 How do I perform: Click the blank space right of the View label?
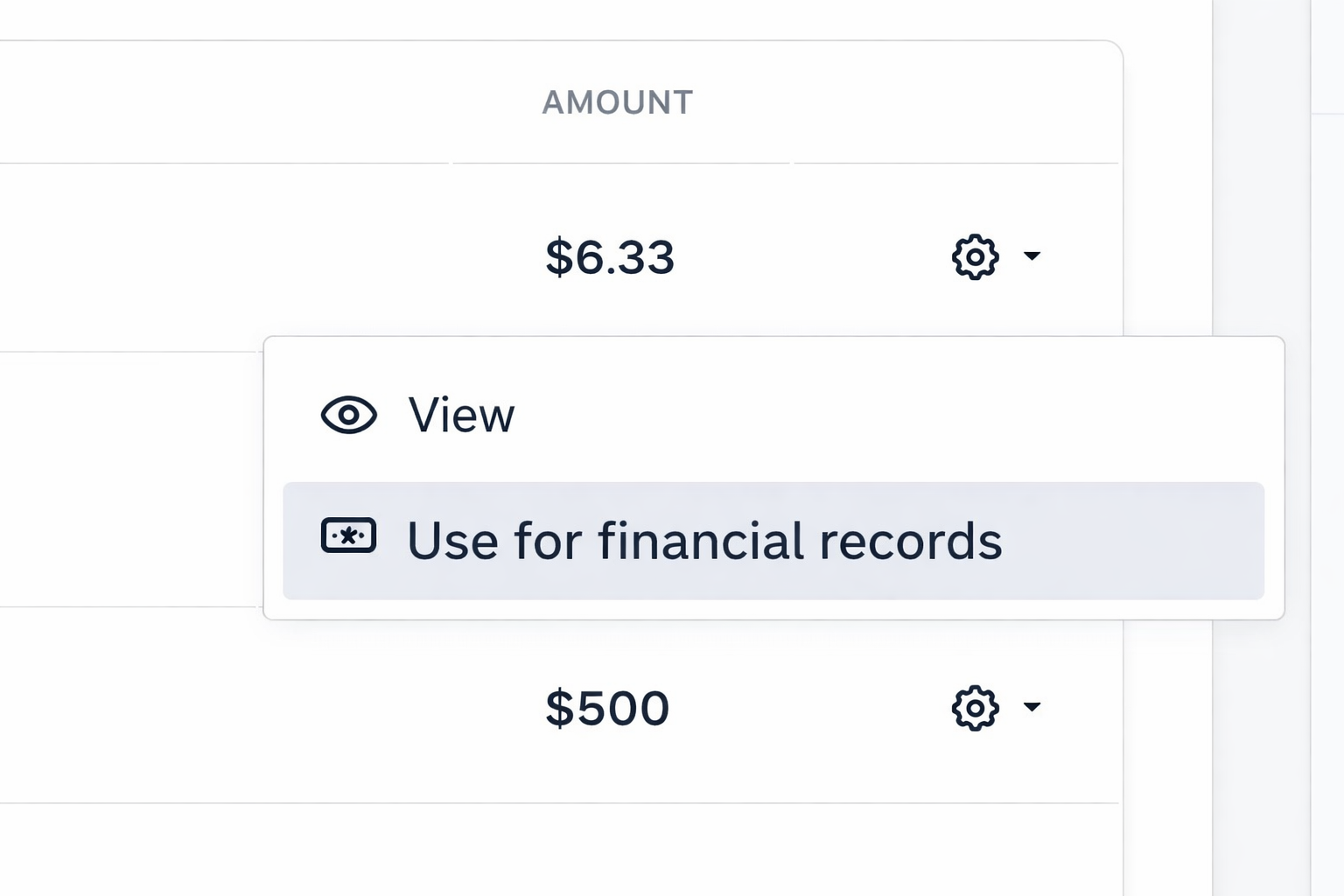(875, 415)
